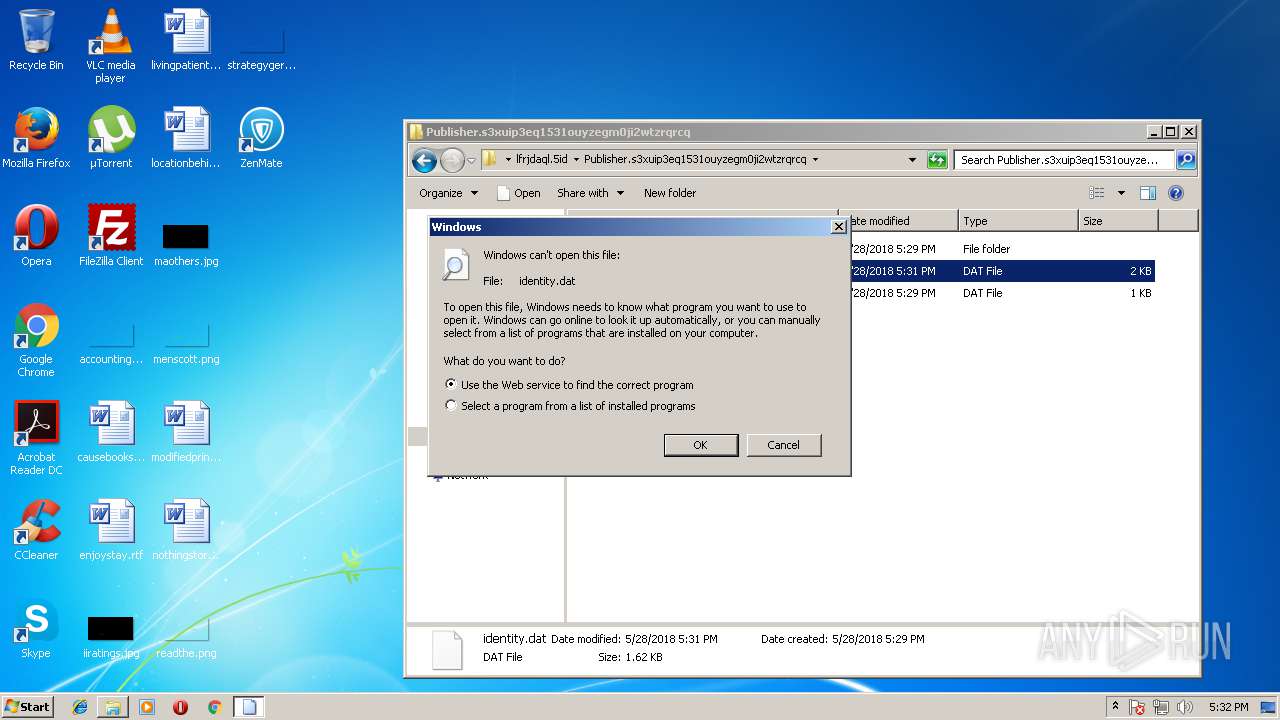The image size is (1280, 720).
Task: Click the volume speaker tray icon
Action: (x=1186, y=707)
